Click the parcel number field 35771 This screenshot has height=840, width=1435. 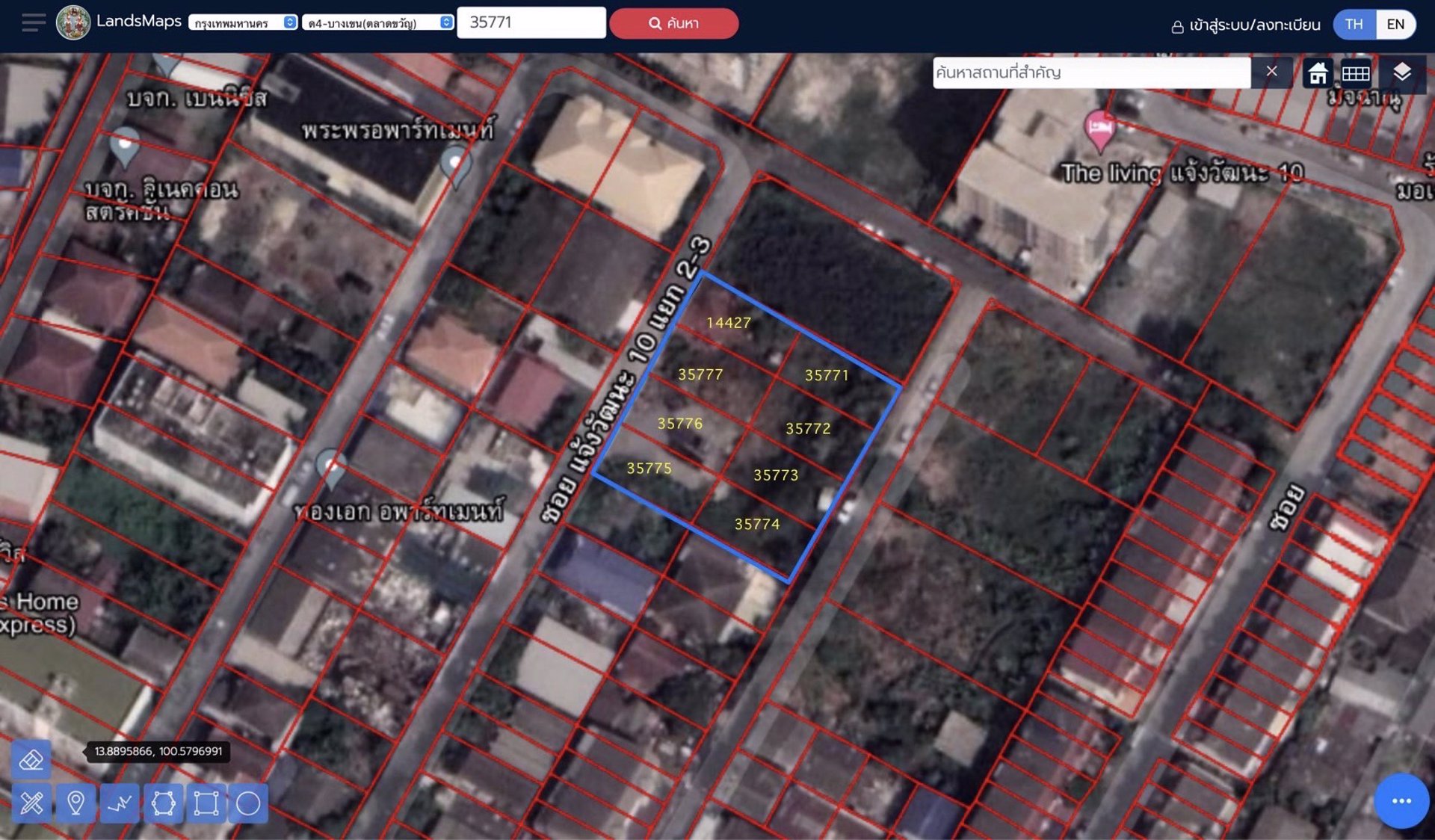click(x=531, y=22)
